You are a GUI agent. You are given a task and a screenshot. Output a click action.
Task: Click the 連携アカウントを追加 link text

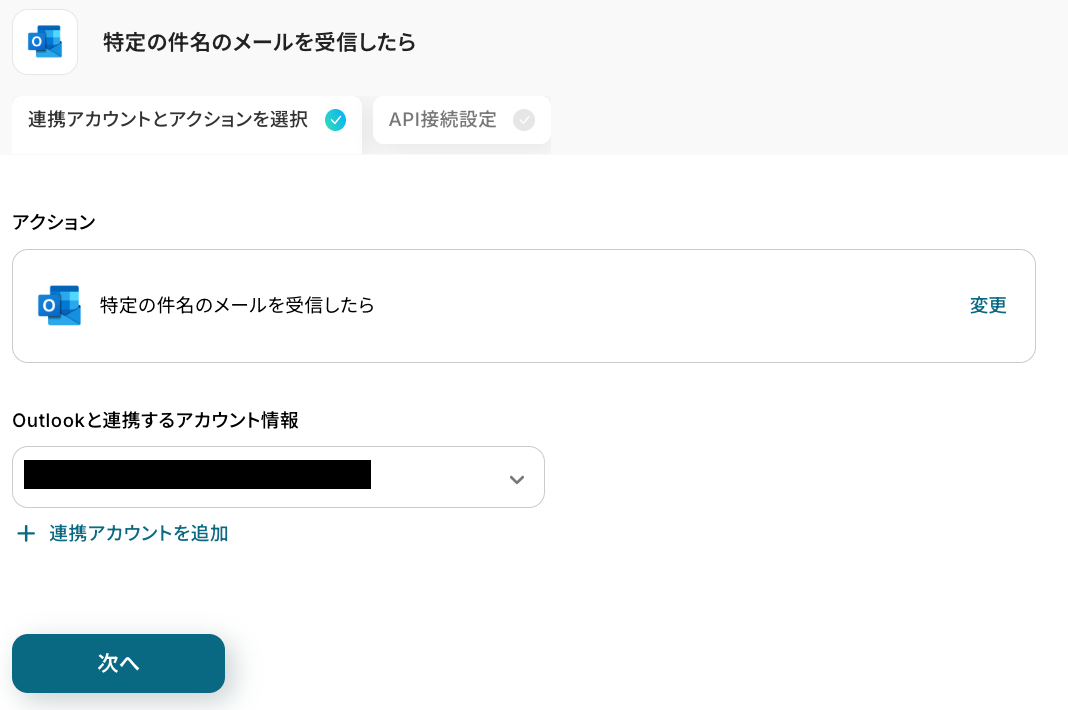coord(139,534)
